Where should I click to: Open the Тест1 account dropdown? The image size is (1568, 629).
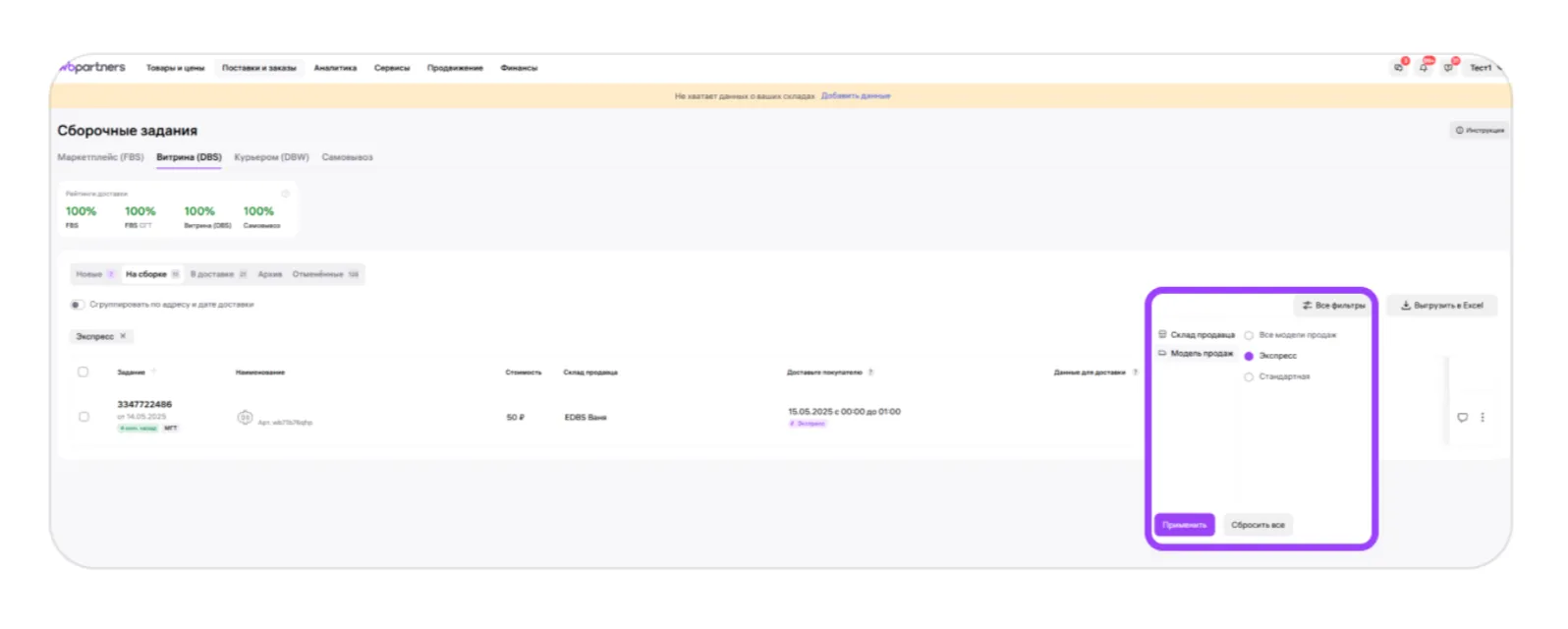point(1484,68)
